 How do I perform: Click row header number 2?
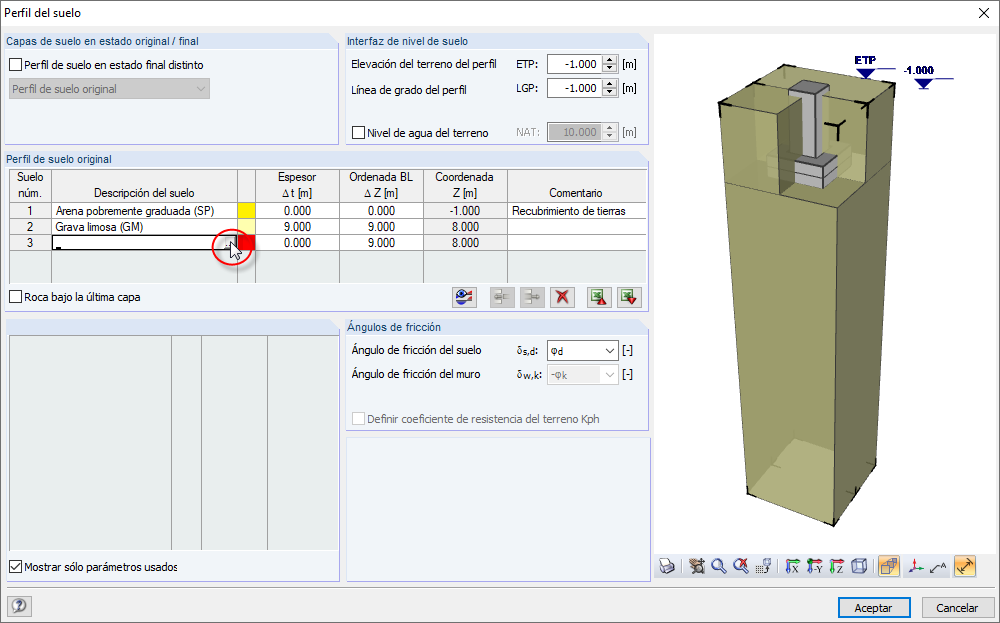(x=30, y=226)
